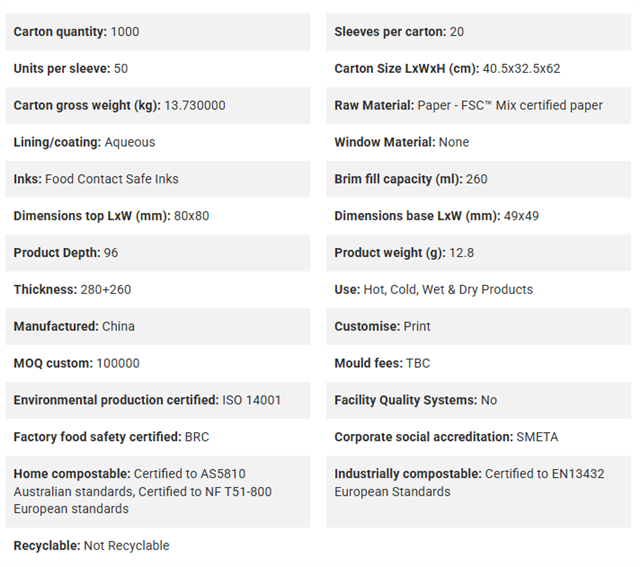Click the Inks Food Contact Safe row

[x=158, y=179]
